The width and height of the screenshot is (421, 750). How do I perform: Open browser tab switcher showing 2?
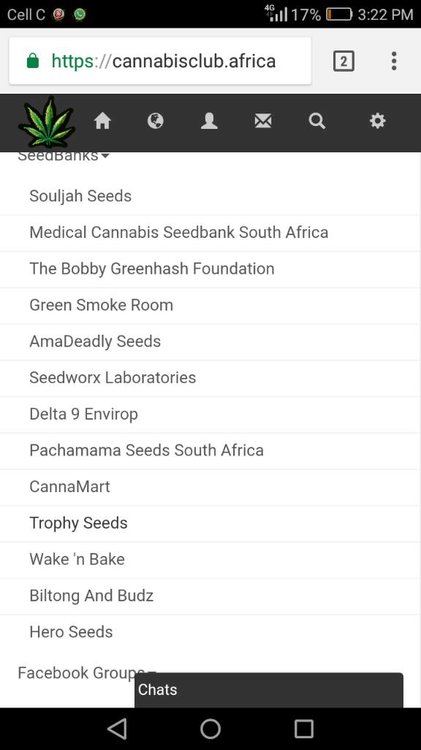pyautogui.click(x=343, y=61)
